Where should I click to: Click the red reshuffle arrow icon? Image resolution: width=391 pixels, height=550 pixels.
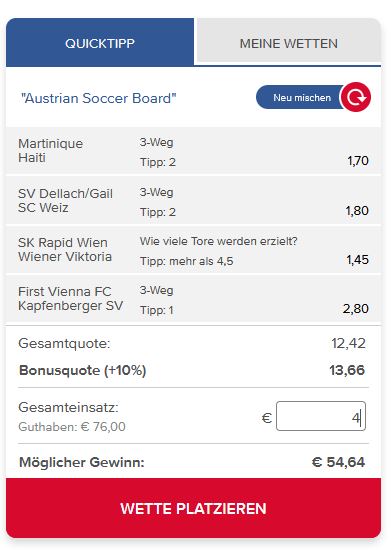coord(356,97)
